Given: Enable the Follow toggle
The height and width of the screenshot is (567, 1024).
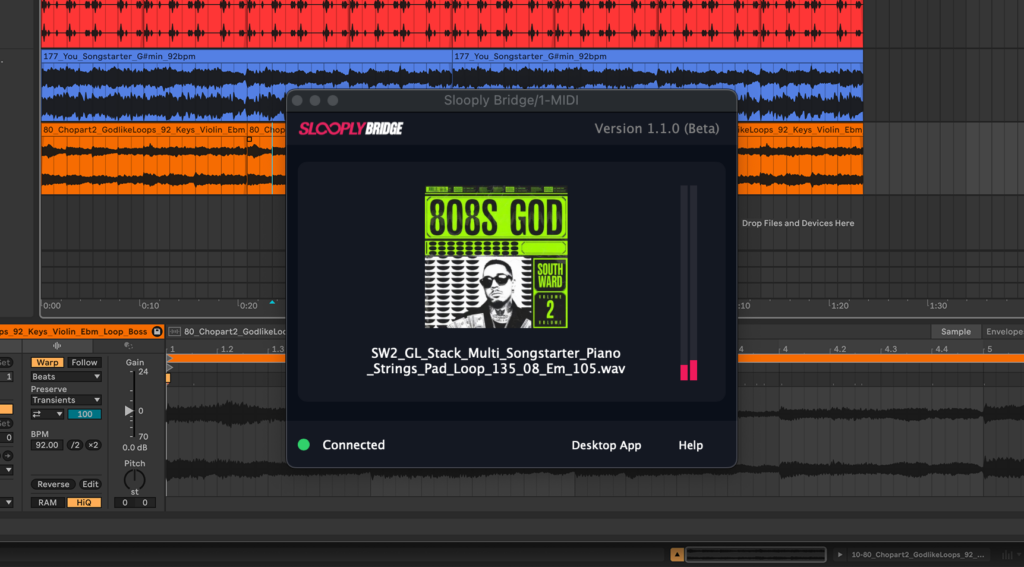Looking at the screenshot, I should (84, 362).
